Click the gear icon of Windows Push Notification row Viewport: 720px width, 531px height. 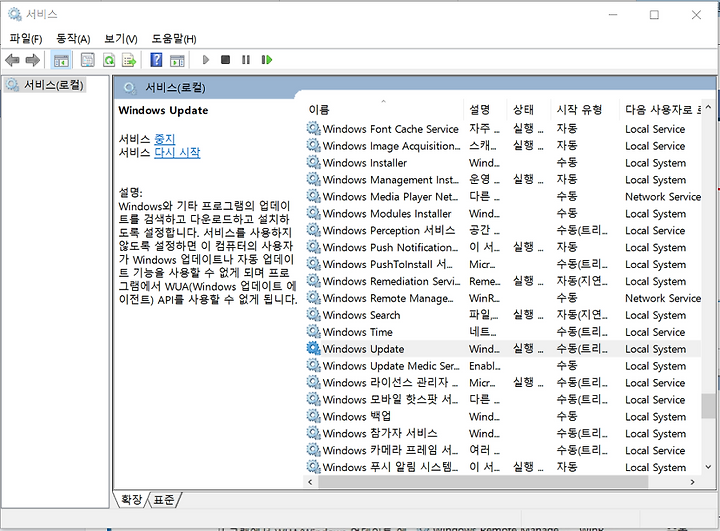point(313,247)
